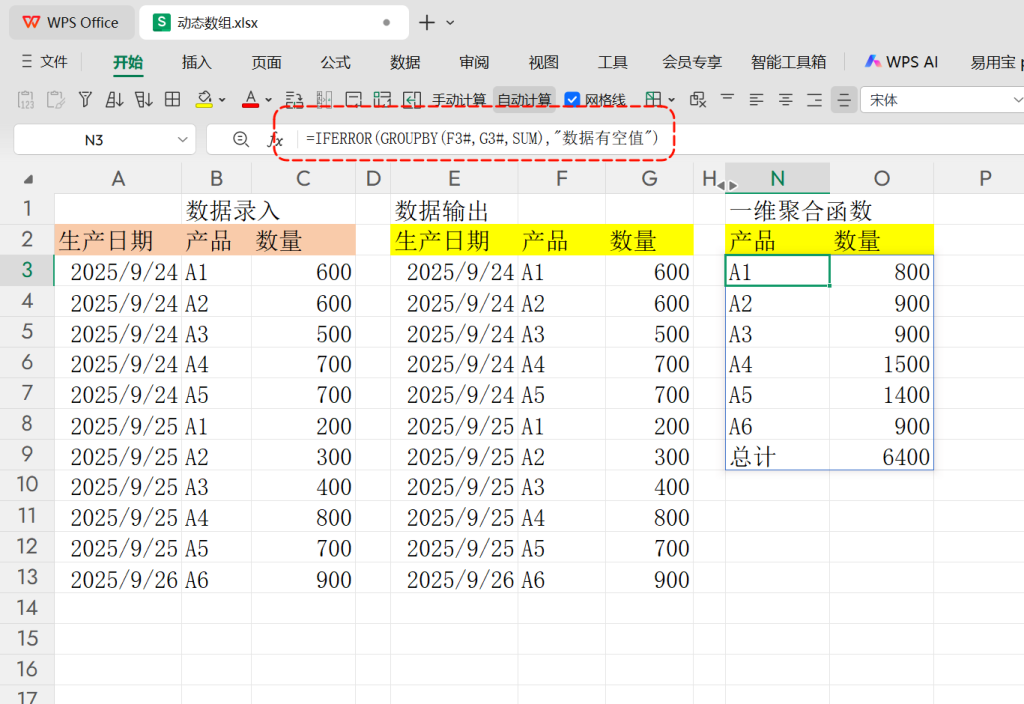Open the 审阅 review tab
This screenshot has height=704, width=1024.
474,62
